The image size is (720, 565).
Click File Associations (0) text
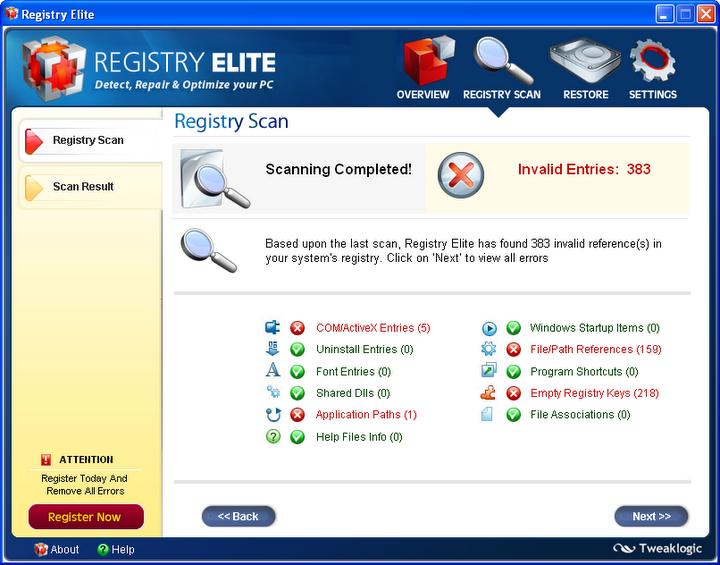pyautogui.click(x=580, y=415)
